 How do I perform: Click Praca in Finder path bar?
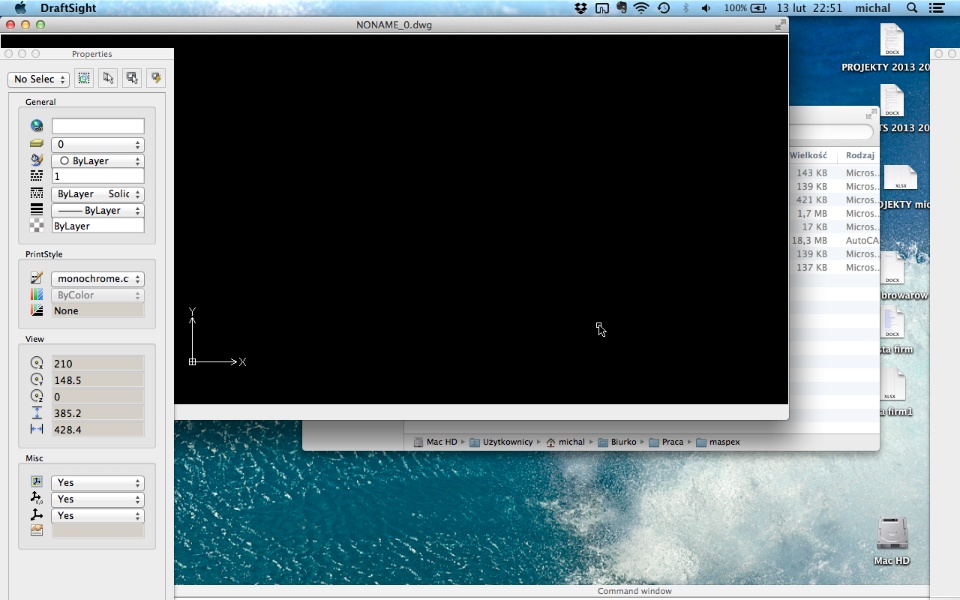(x=666, y=442)
